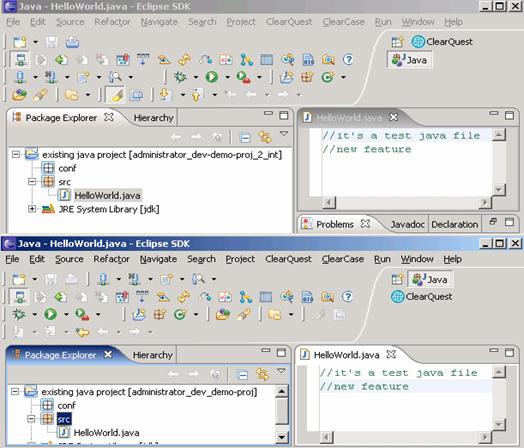Viewport: 524px width, 448px height.
Task: Open the Run dropdown arrow in the bottom window
Action: point(66,315)
